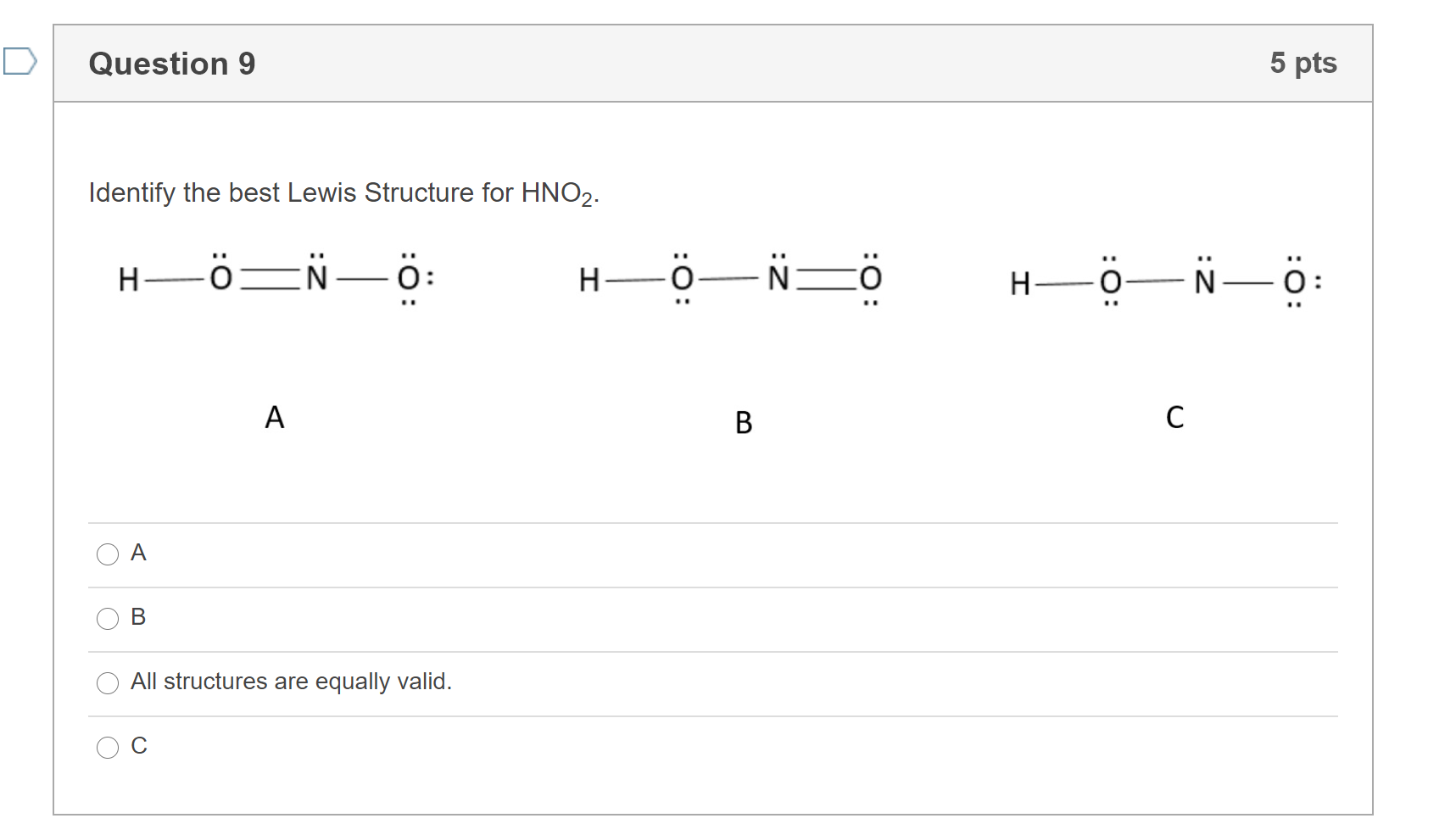1456x835 pixels.
Task: Click the 'Question 9' heading
Action: pos(172,64)
